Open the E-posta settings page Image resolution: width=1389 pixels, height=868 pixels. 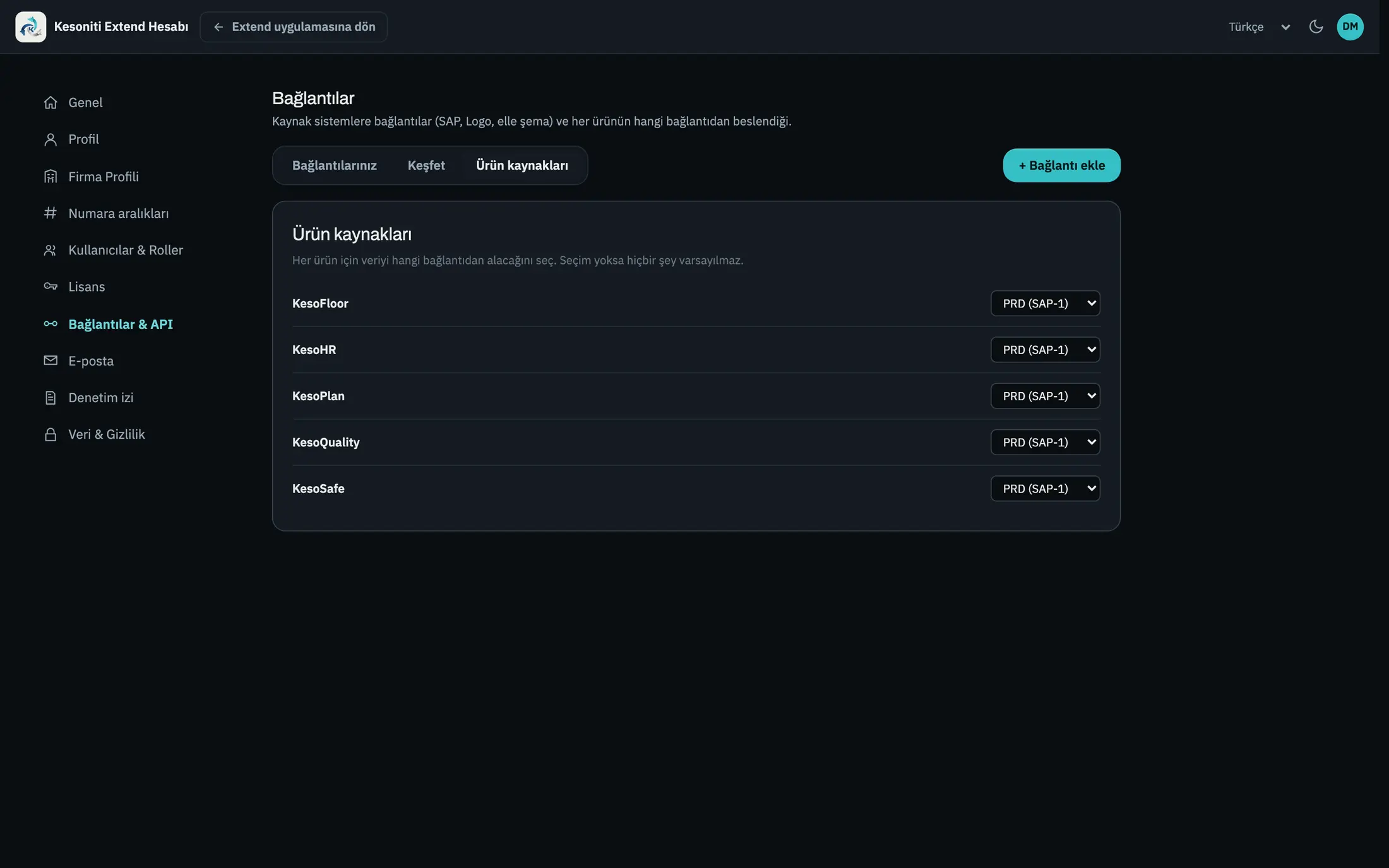click(x=91, y=361)
